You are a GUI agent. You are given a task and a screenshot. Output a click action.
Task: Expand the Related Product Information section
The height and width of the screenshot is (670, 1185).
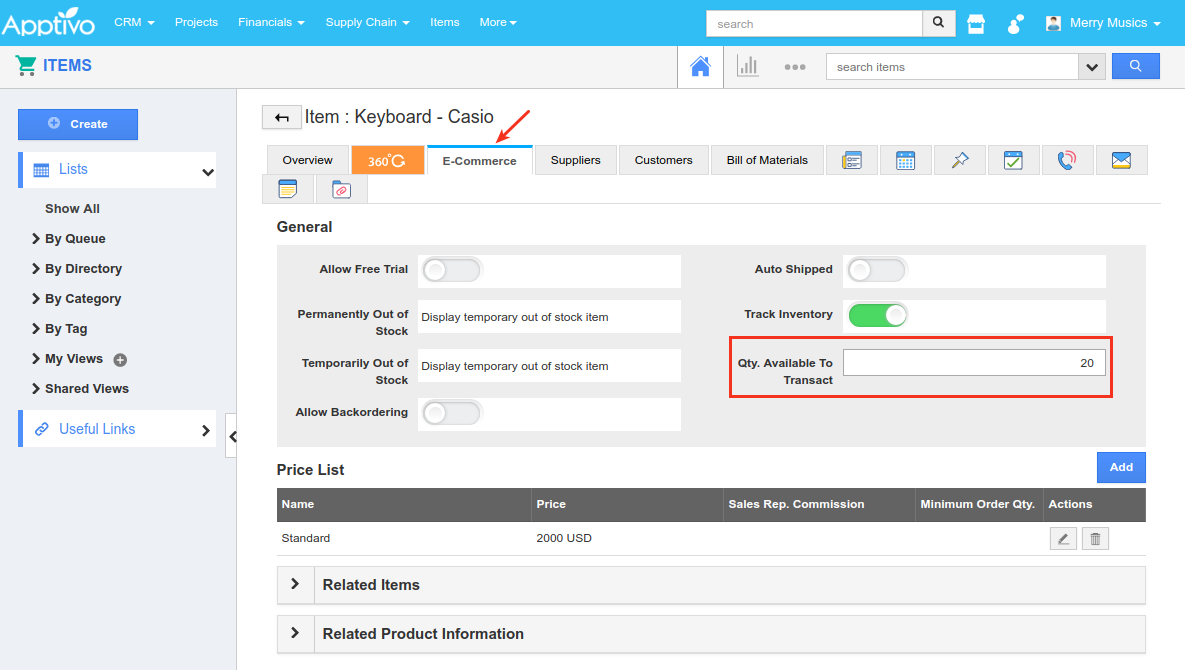point(295,633)
